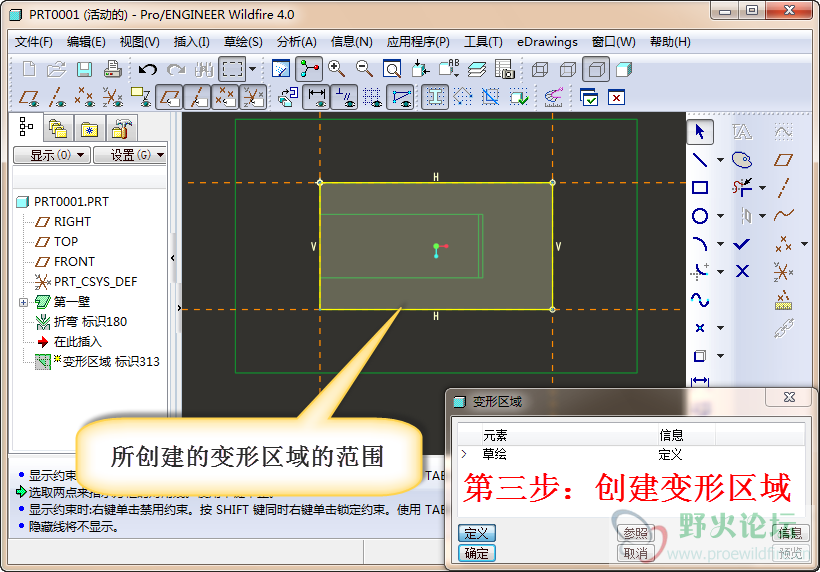This screenshot has width=820, height=572.
Task: Click the Text tool icon
Action: pos(742,131)
